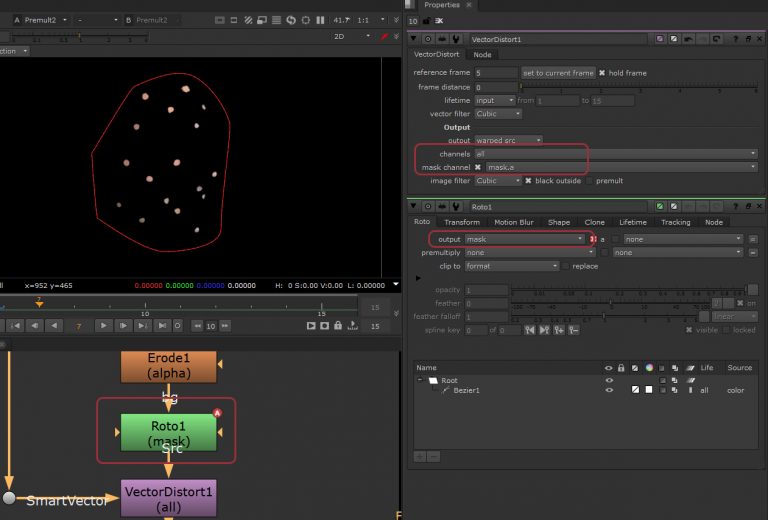Switch to the Transform tab
Image resolution: width=768 pixels, height=520 pixels.
pyautogui.click(x=462, y=222)
